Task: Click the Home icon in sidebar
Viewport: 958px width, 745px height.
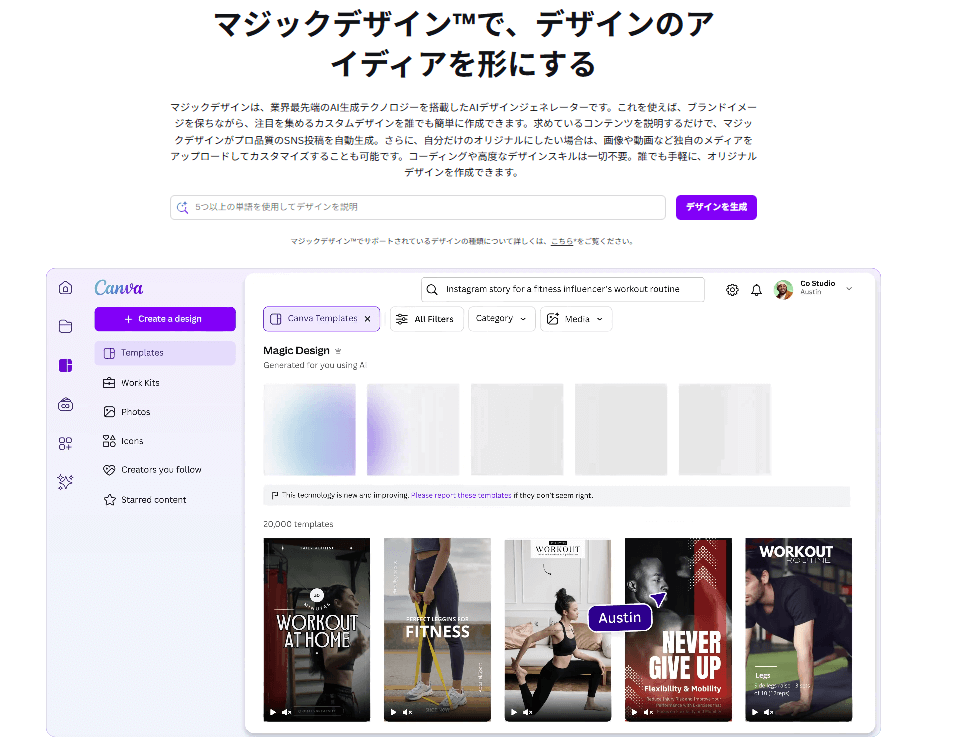Action: [x=65, y=287]
